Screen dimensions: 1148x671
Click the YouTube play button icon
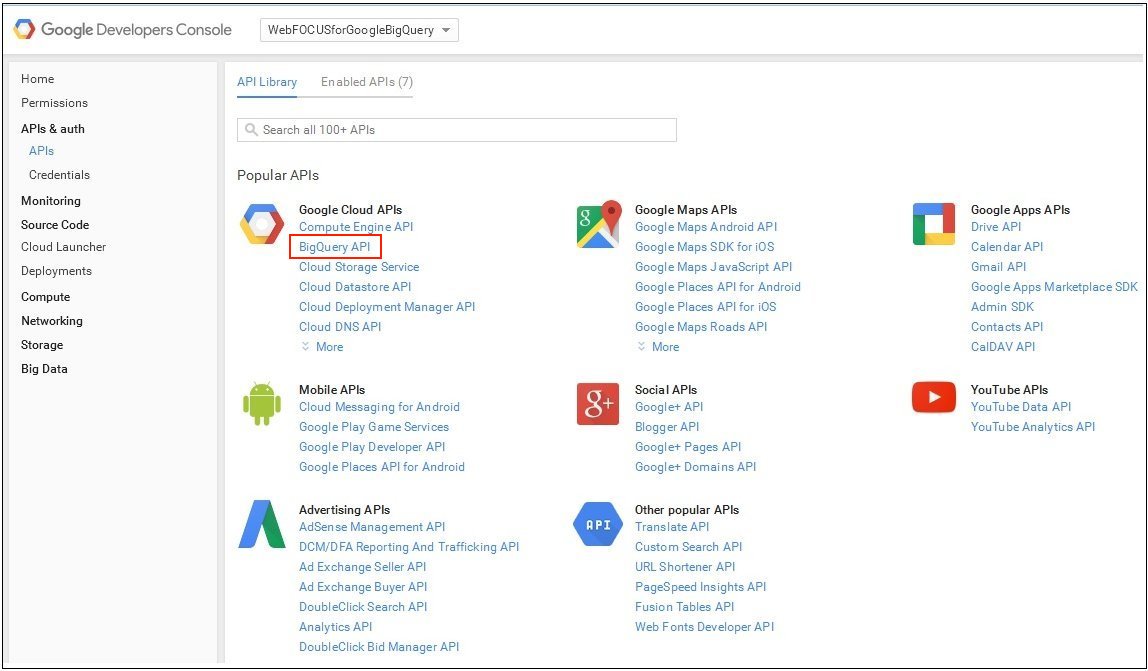click(x=933, y=398)
